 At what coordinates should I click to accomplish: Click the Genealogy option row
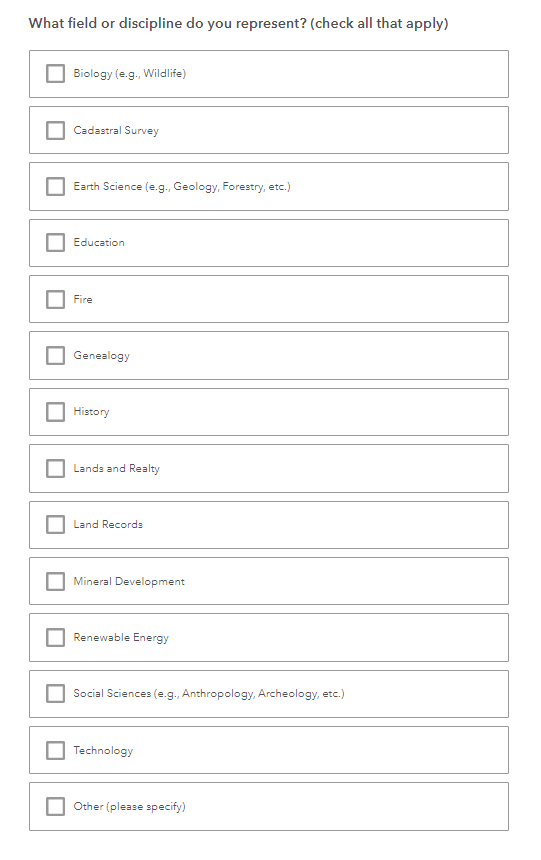269,355
